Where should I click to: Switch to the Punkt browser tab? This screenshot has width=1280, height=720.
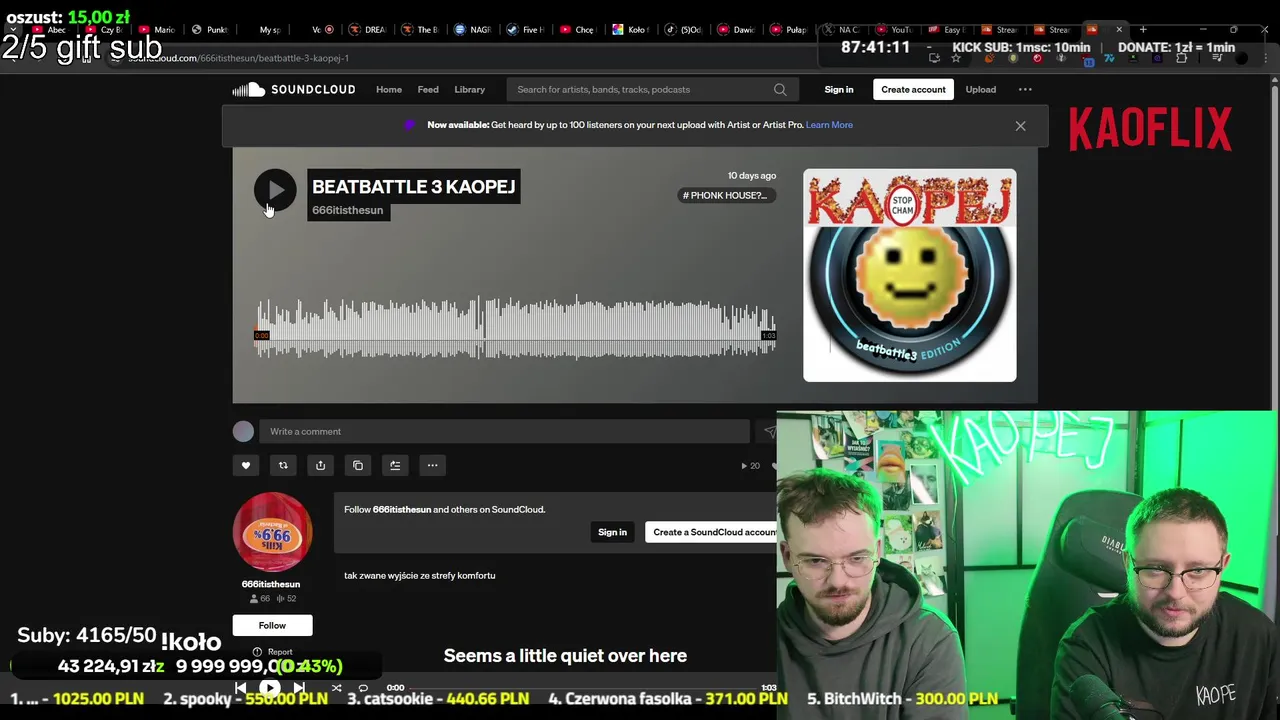(x=211, y=30)
